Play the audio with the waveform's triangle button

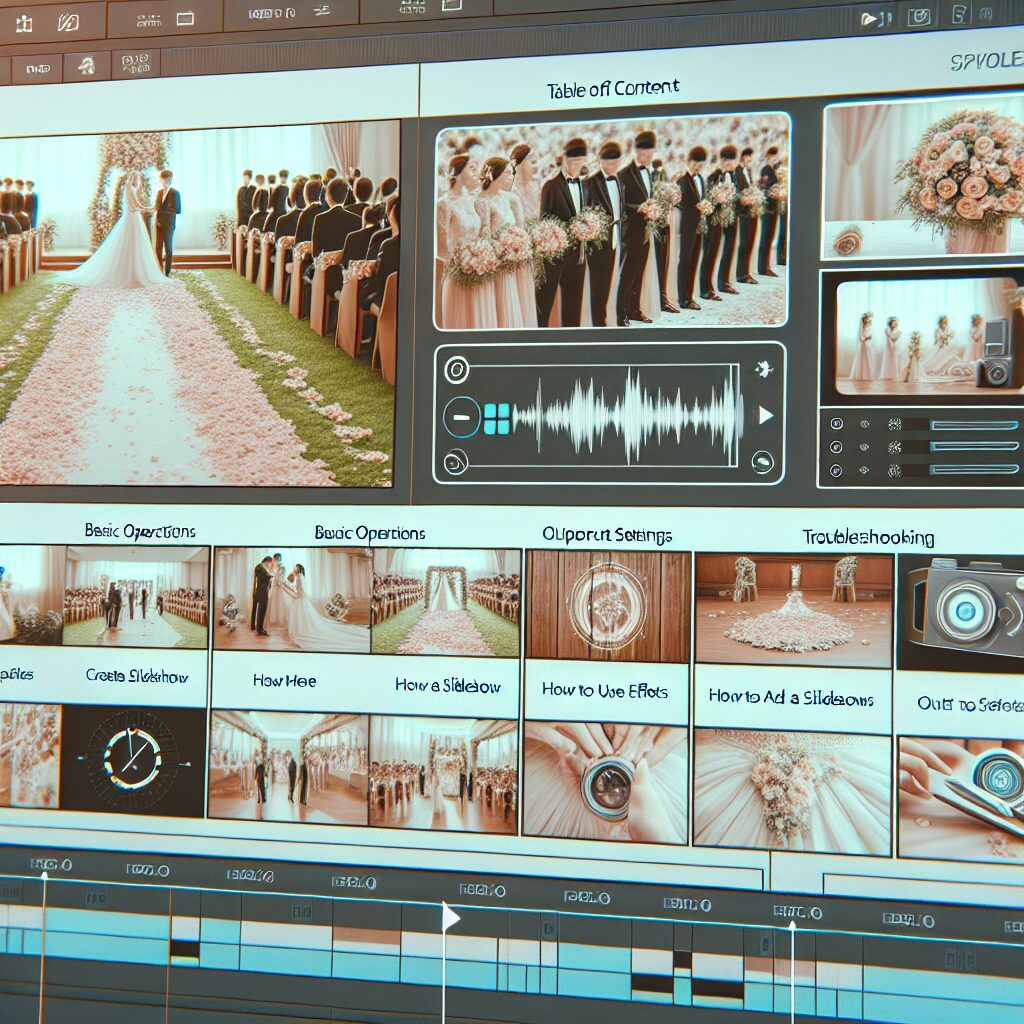765,415
